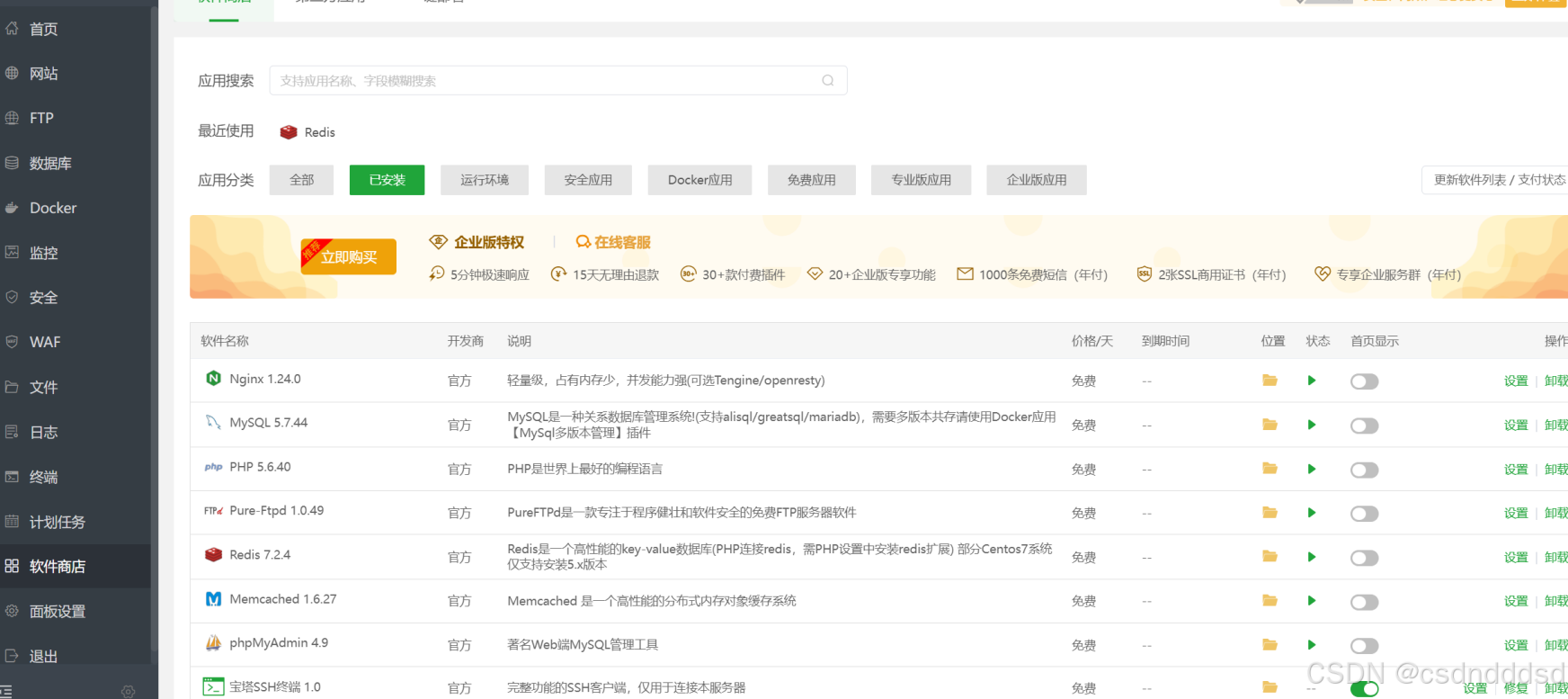Click PHP running status play icon
Screen dimensions: 1568x699
[1312, 469]
